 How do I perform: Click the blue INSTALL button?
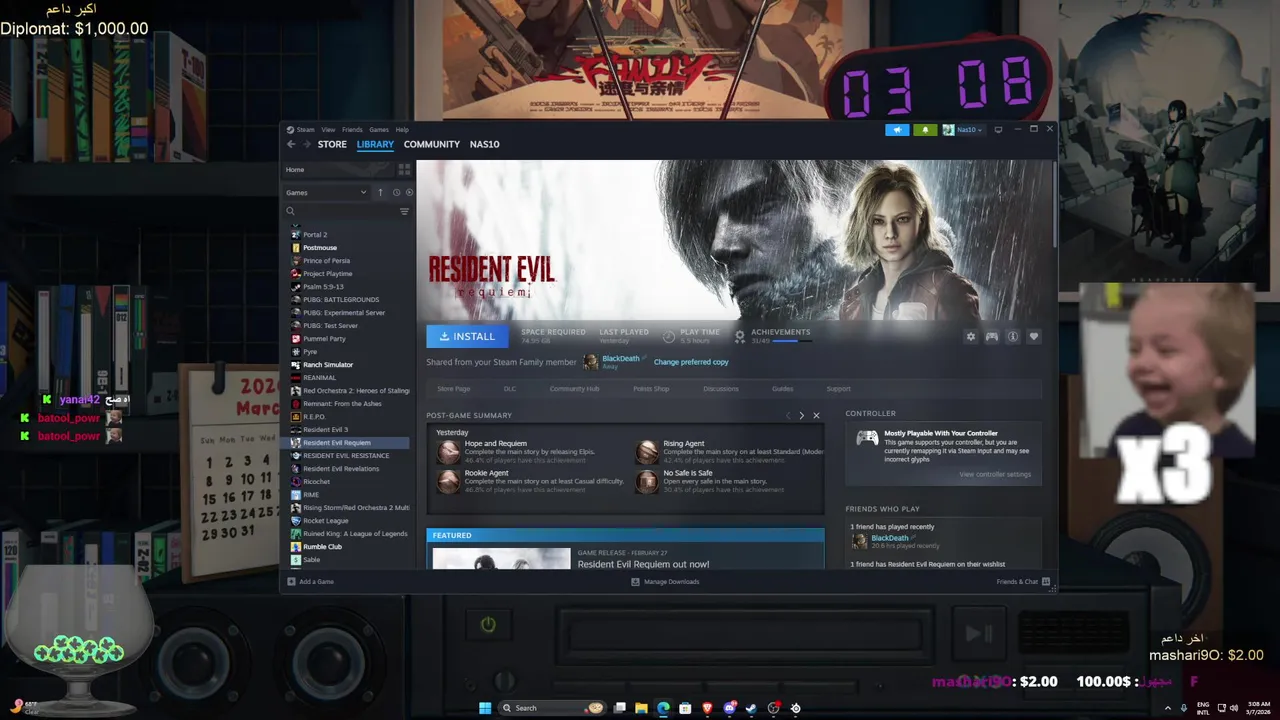(x=467, y=336)
